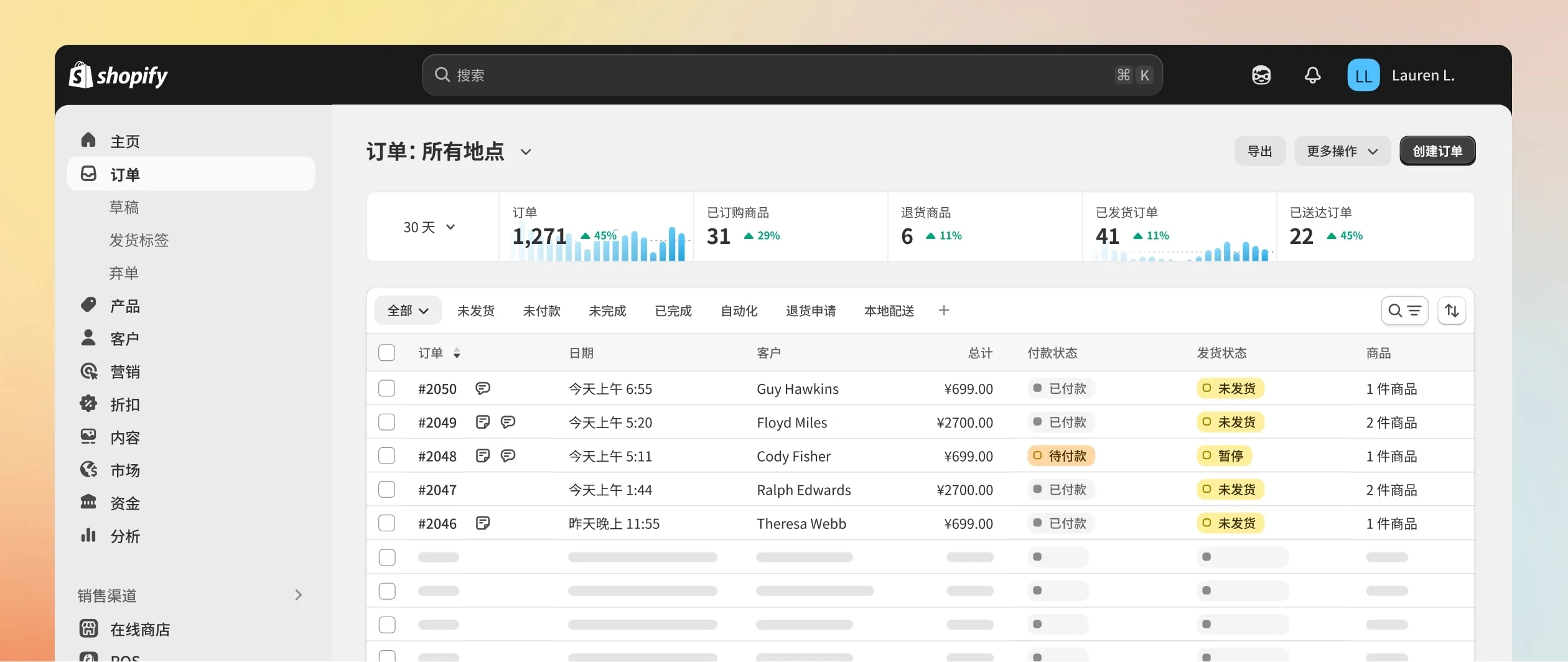
Task: Click the Analytics bar chart icon
Action: click(x=88, y=535)
